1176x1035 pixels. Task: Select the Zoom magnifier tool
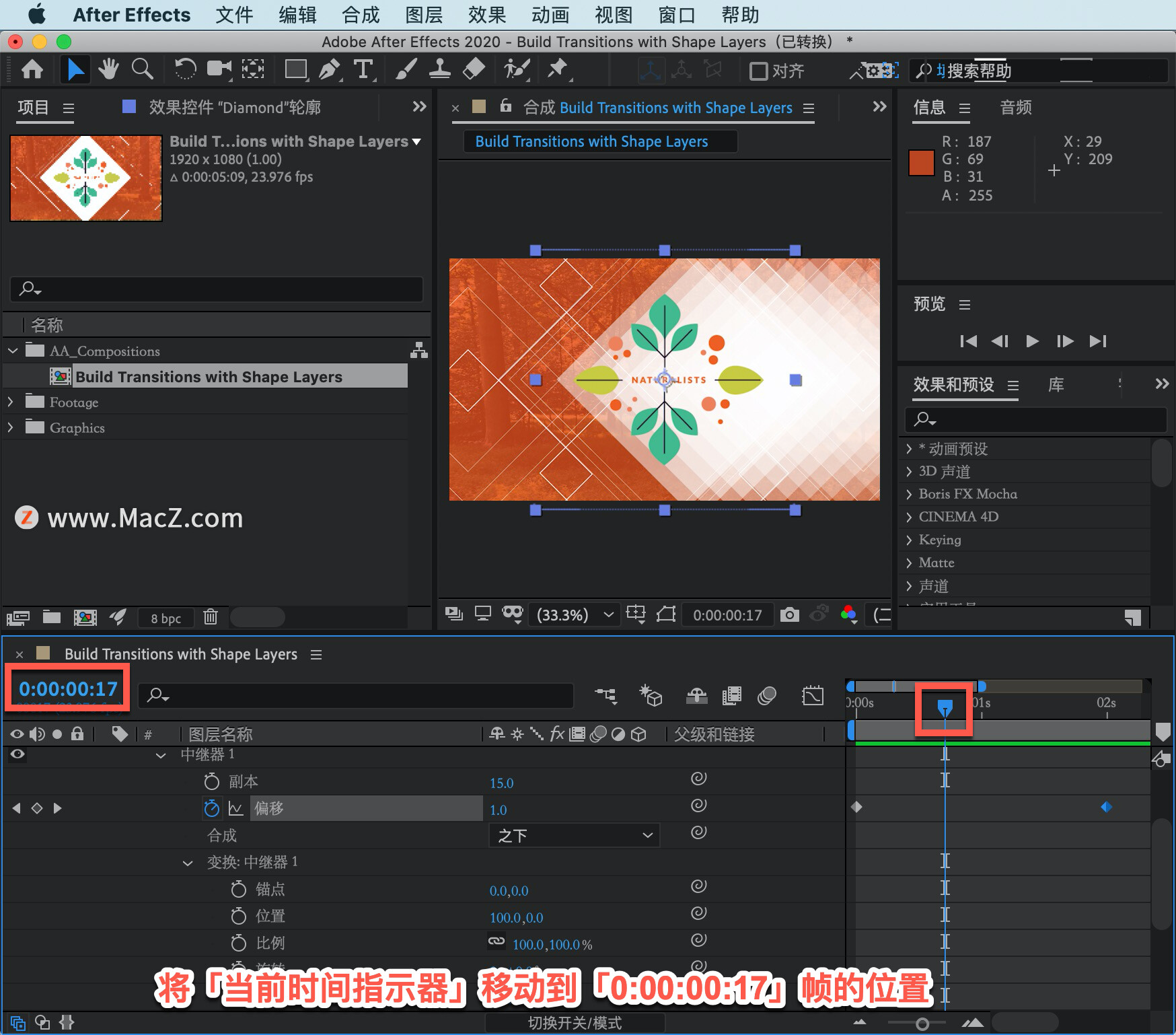[x=142, y=69]
